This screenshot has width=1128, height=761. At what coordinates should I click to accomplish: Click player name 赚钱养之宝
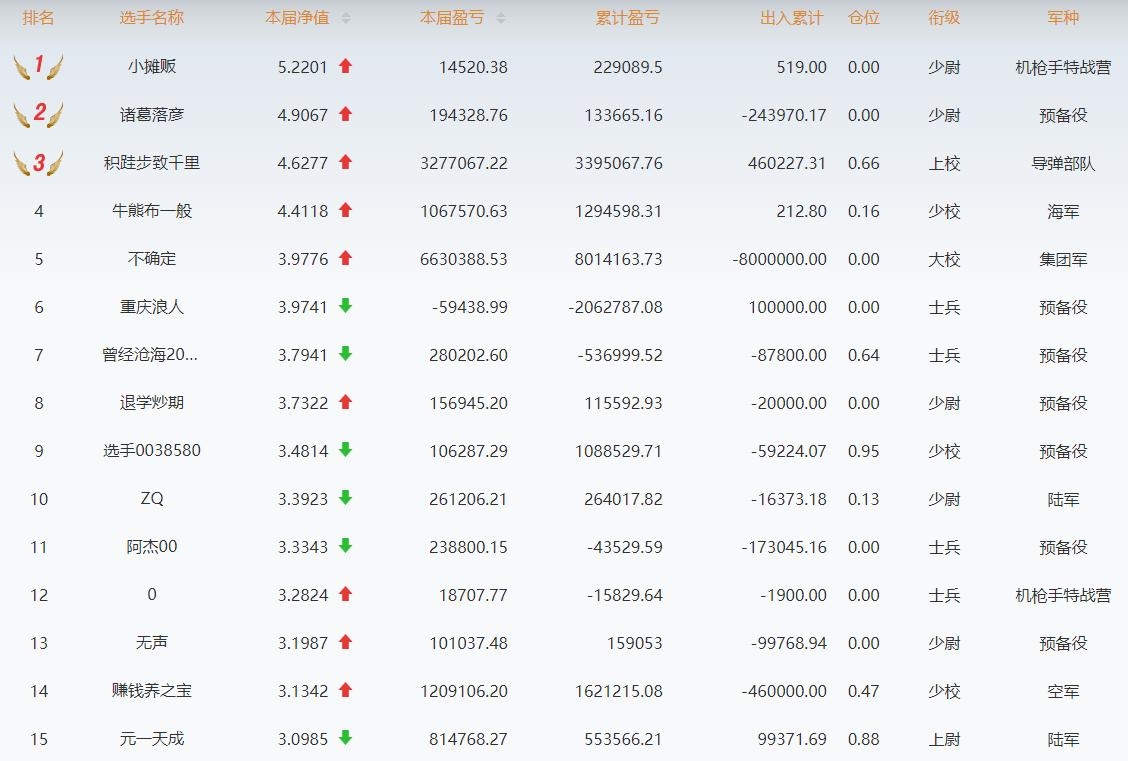coord(152,691)
